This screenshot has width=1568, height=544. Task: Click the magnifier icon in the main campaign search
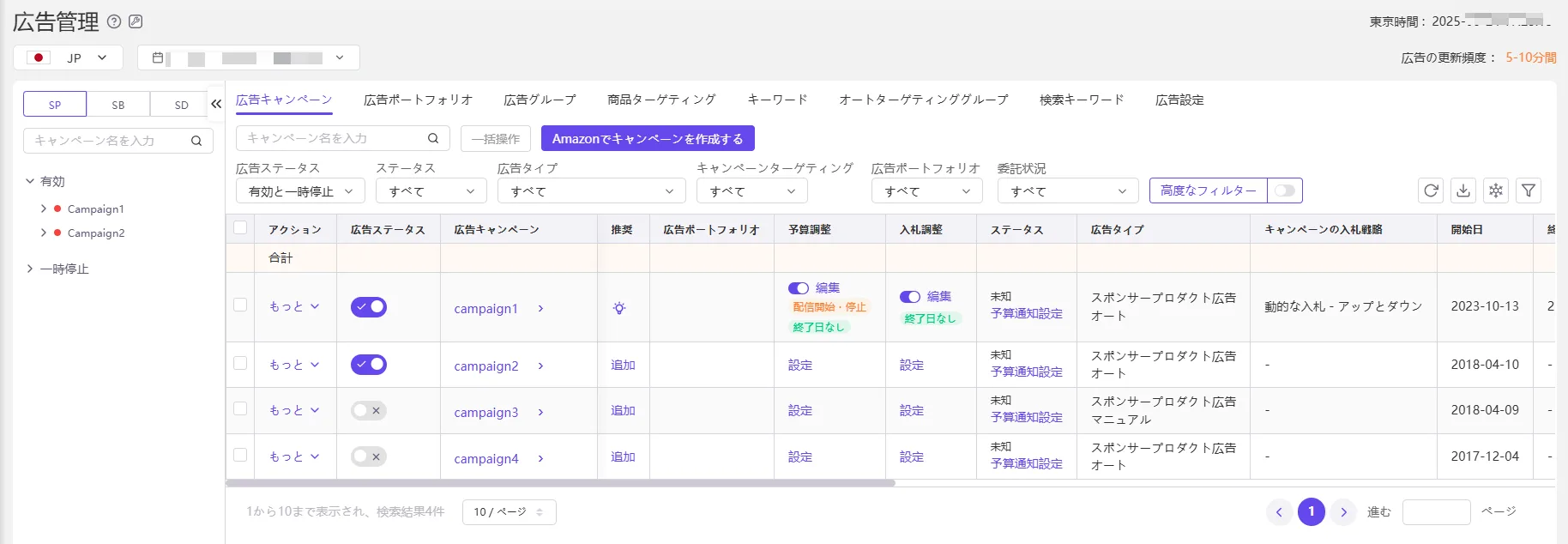[433, 138]
